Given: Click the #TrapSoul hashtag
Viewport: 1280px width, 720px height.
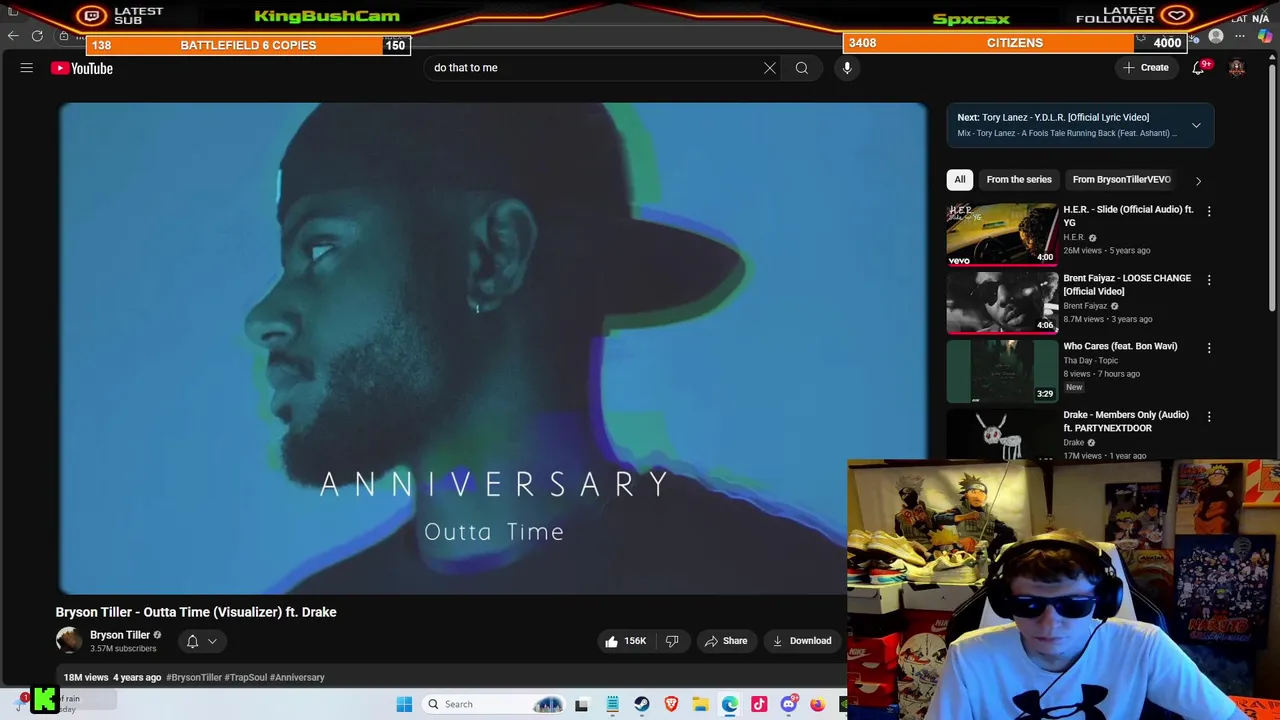Looking at the screenshot, I should coord(245,678).
